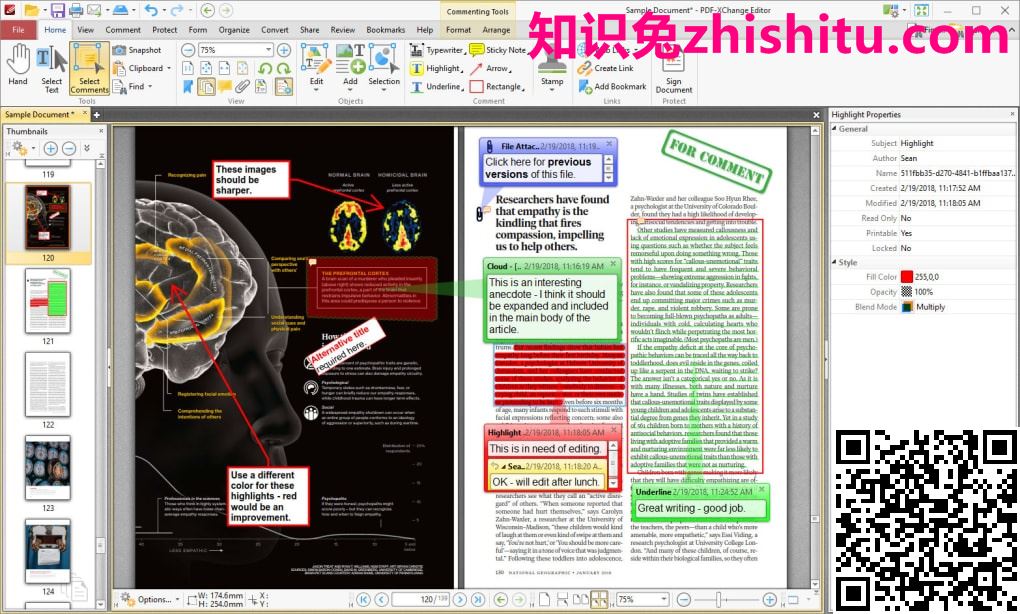Jump to first page in status bar
Image resolution: width=1020 pixels, height=614 pixels.
(364, 600)
